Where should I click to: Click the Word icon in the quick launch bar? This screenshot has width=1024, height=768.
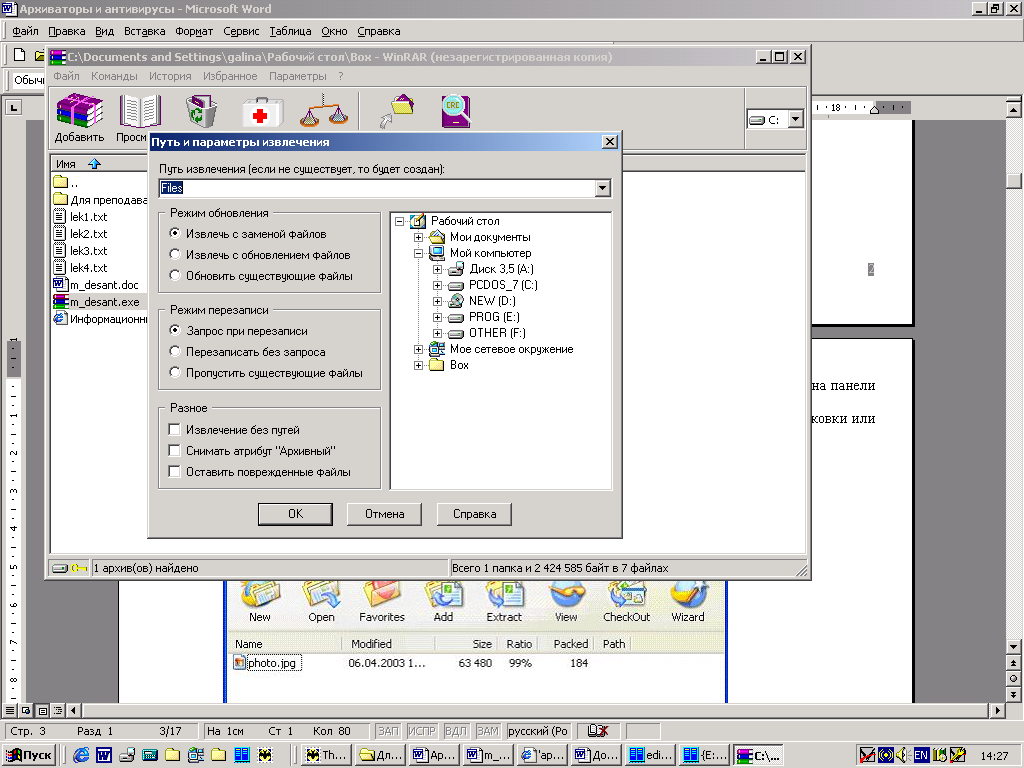[x=104, y=755]
